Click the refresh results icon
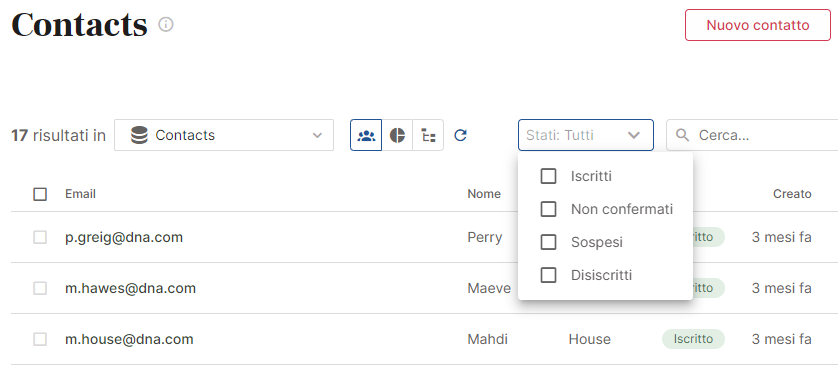Image resolution: width=838 pixels, height=369 pixels. pos(461,135)
